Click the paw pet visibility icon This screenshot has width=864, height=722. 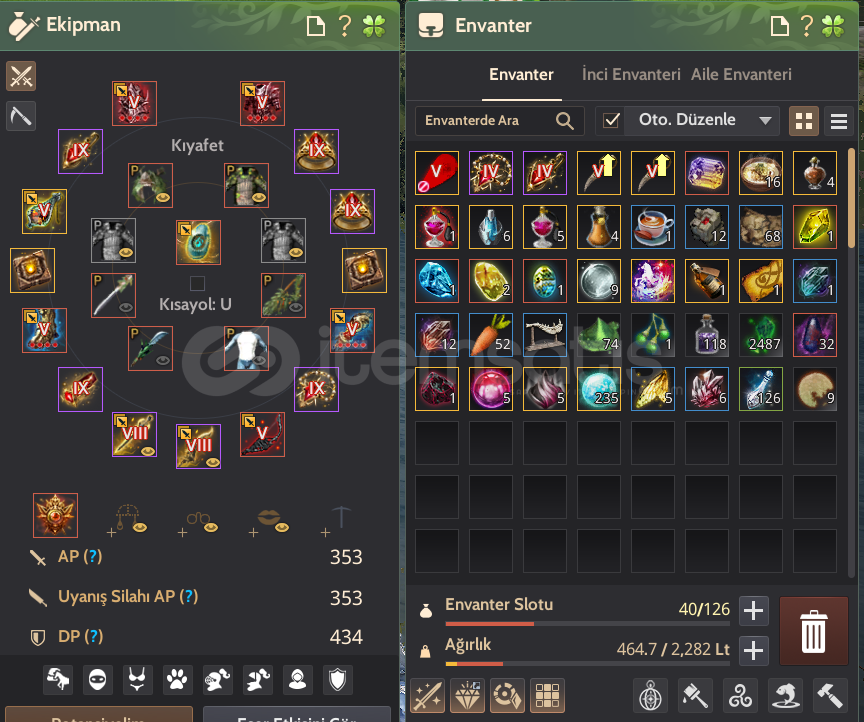(x=177, y=680)
